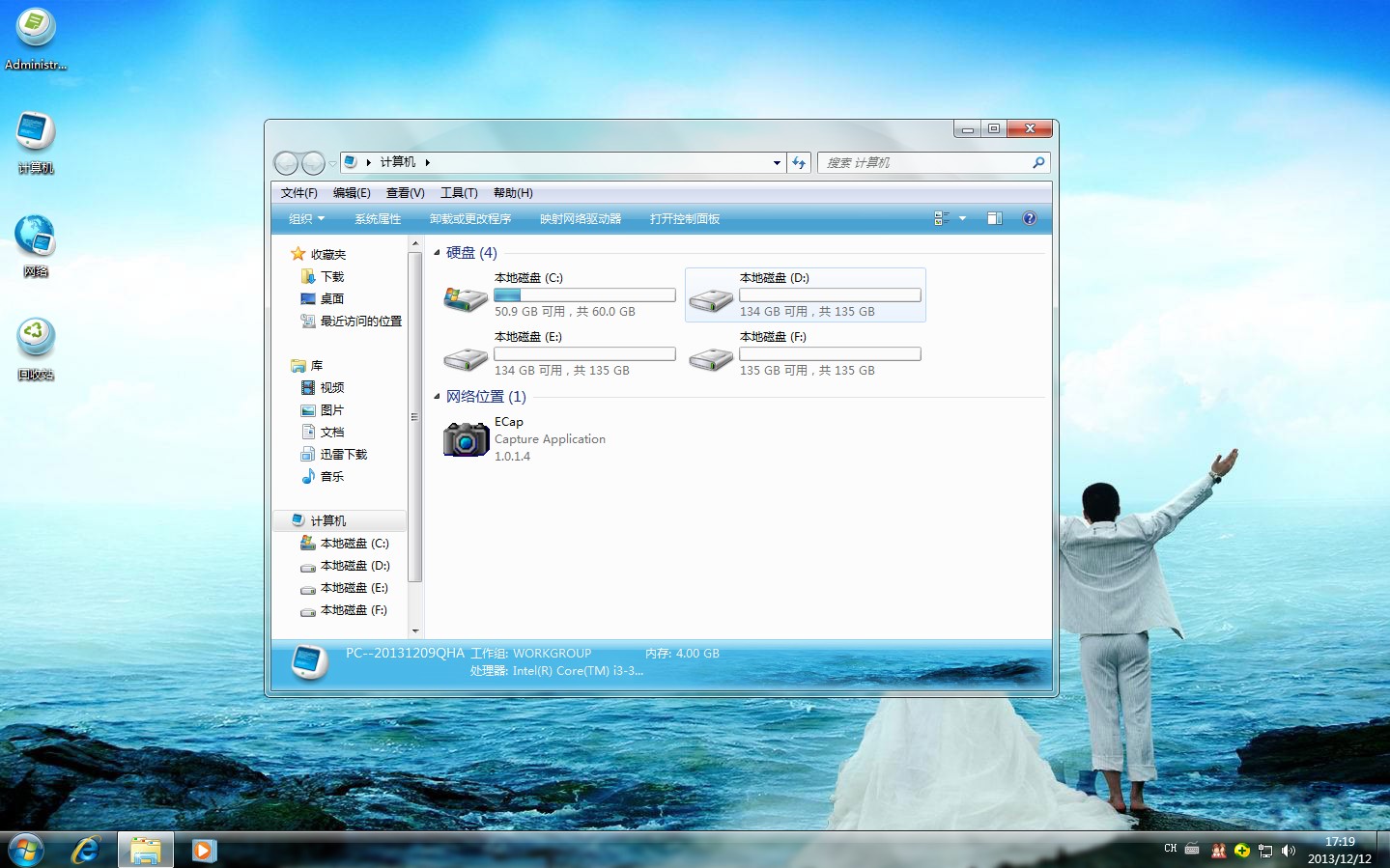Viewport: 1390px width, 868px height.
Task: Toggle the preview pane button
Action: (995, 218)
